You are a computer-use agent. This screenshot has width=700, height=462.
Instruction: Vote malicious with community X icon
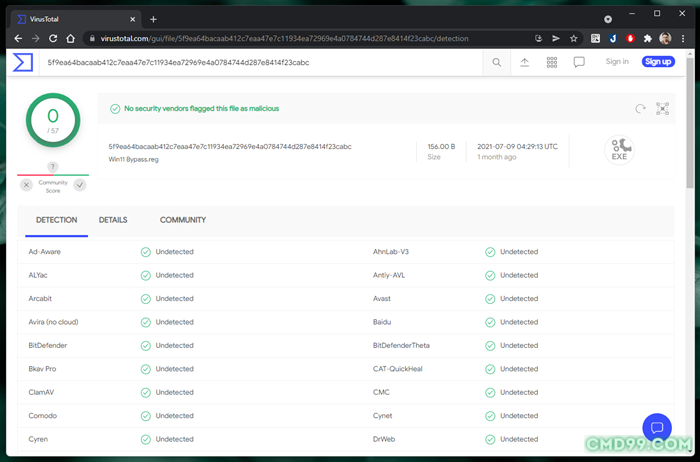26,185
